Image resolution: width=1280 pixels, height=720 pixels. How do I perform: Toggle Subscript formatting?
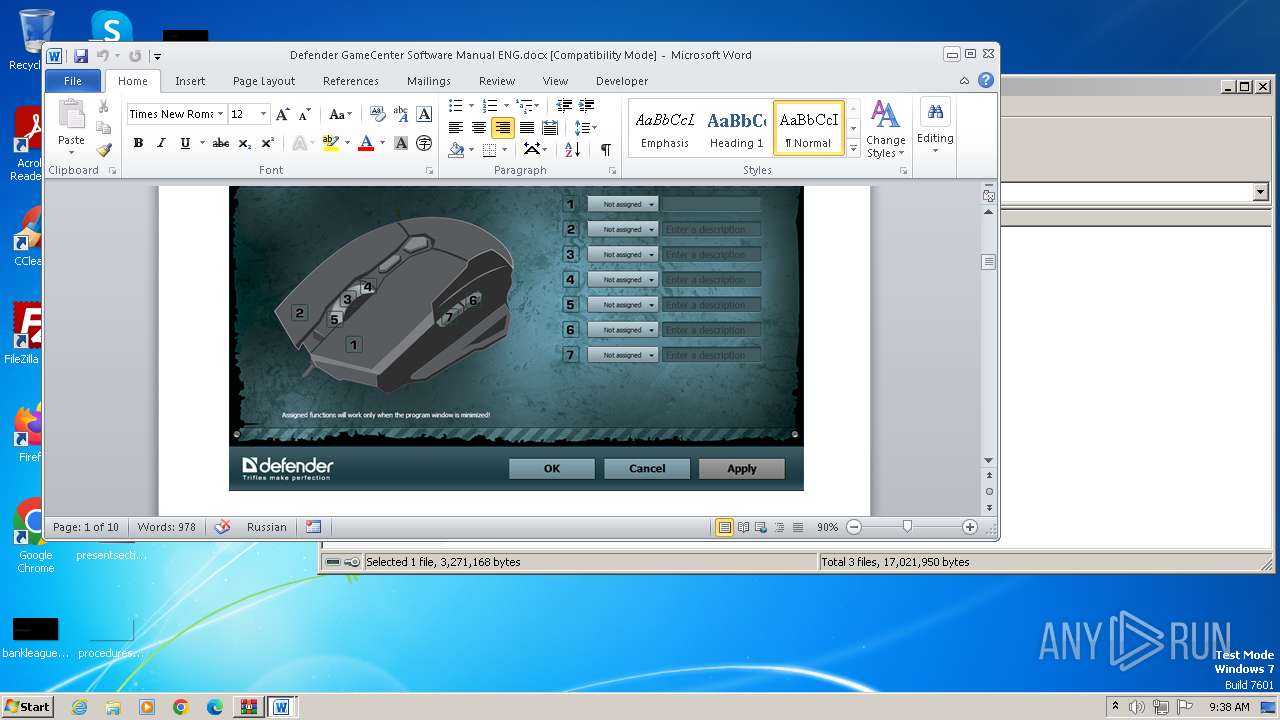click(244, 143)
